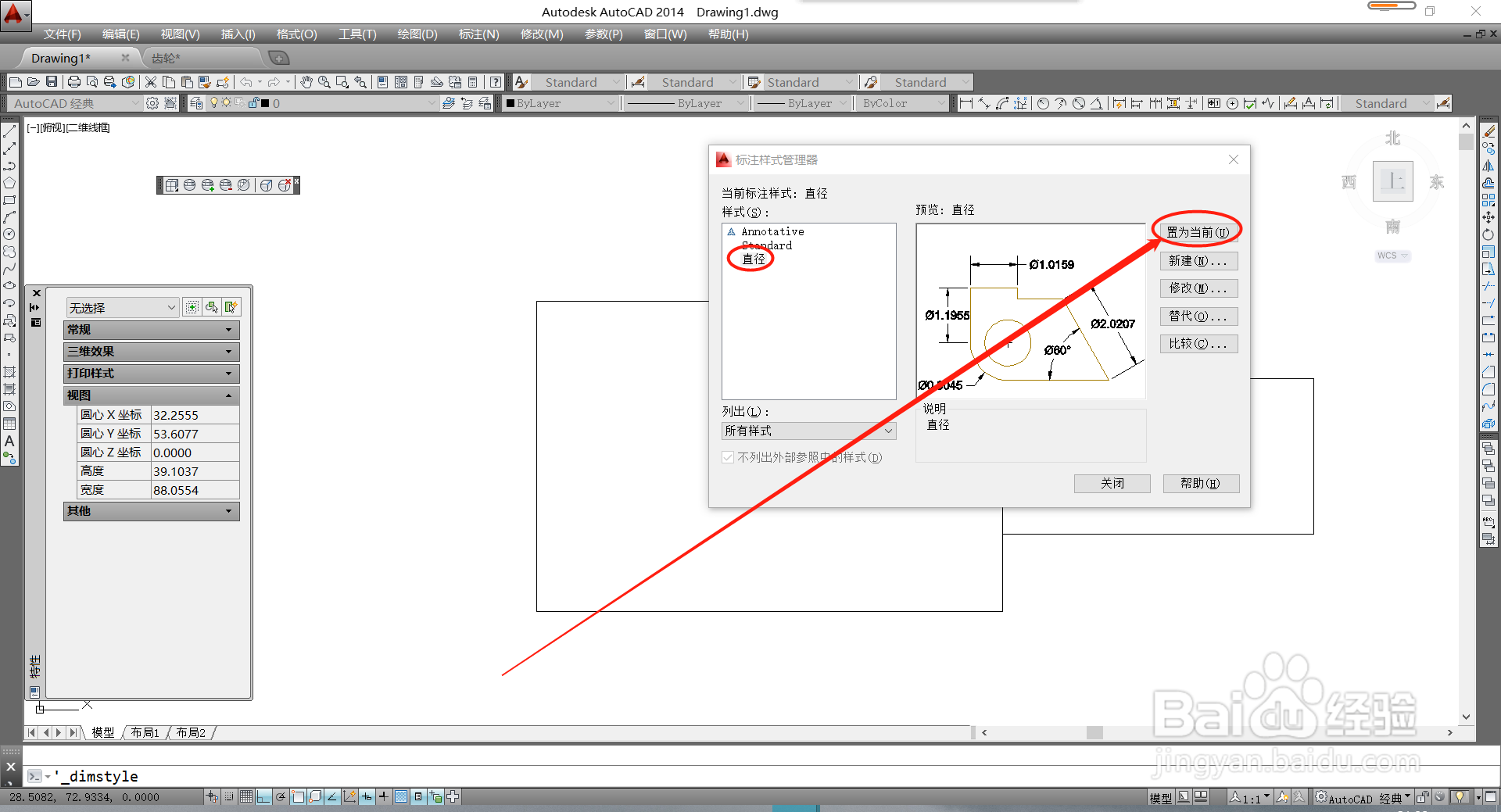Open the Layer Properties Manager icon

196,103
